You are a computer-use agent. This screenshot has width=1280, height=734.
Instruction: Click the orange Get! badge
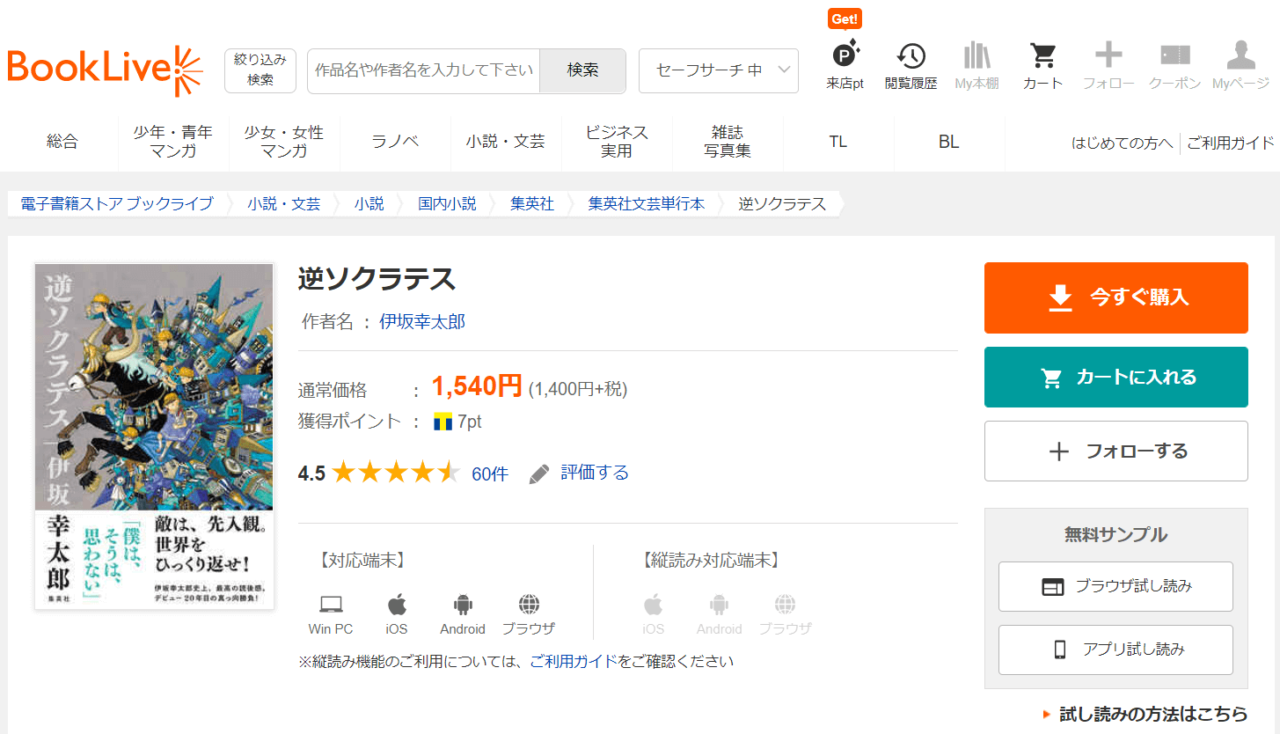point(845,19)
